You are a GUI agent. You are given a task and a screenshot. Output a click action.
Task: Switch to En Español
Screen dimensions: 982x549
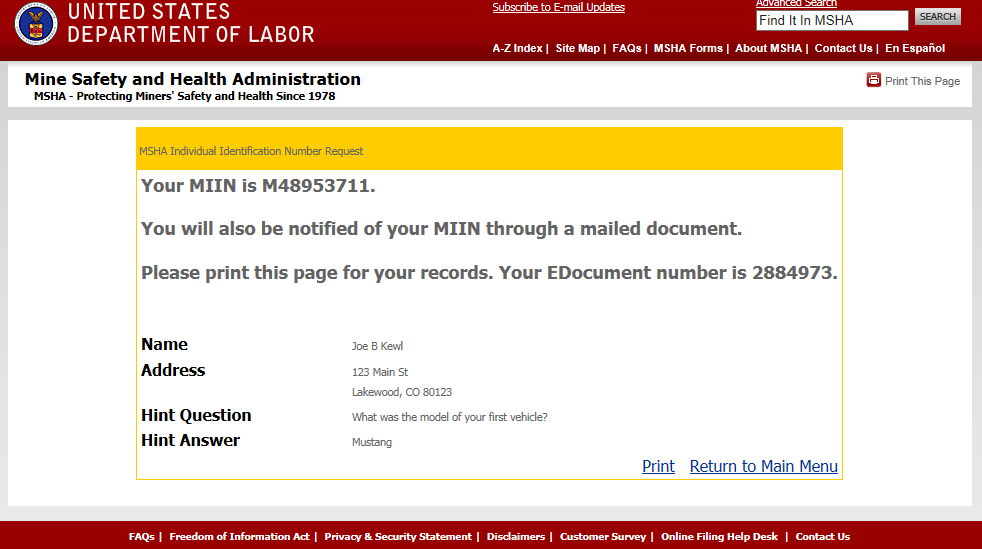click(x=915, y=48)
